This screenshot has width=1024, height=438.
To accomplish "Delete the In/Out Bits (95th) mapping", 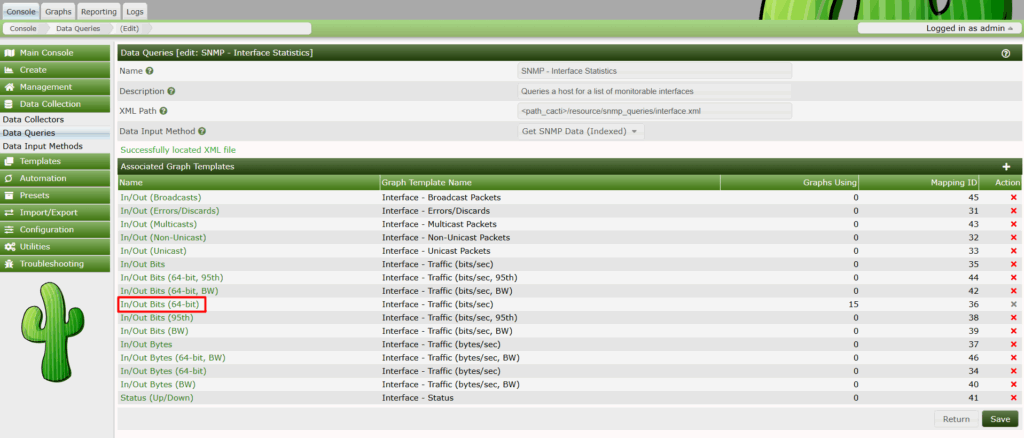I will tap(1014, 318).
